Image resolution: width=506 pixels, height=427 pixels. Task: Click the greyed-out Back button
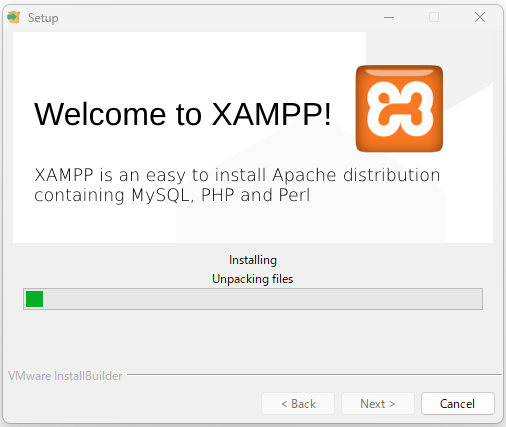click(298, 404)
